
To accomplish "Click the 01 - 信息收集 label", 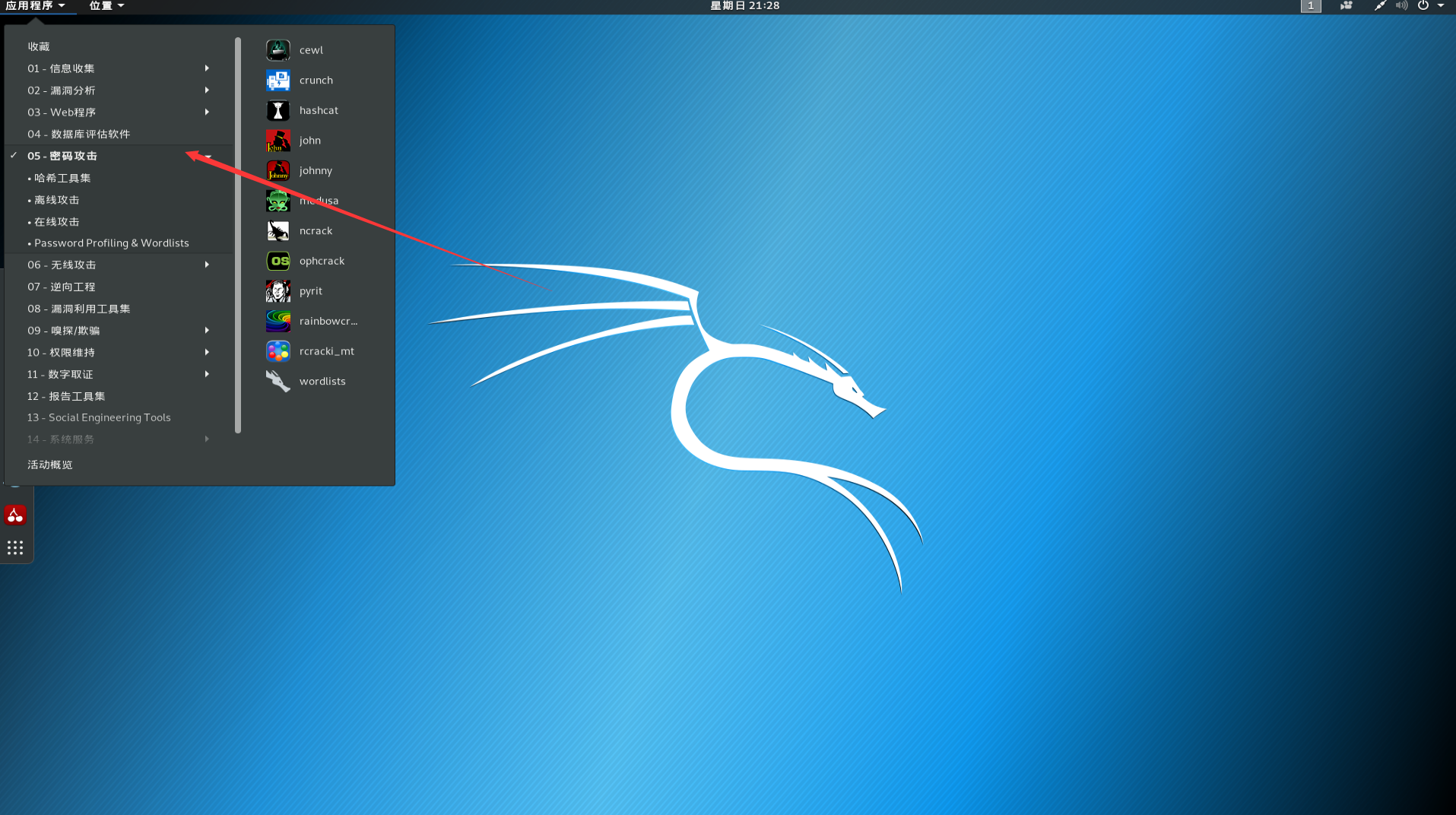I will [61, 68].
